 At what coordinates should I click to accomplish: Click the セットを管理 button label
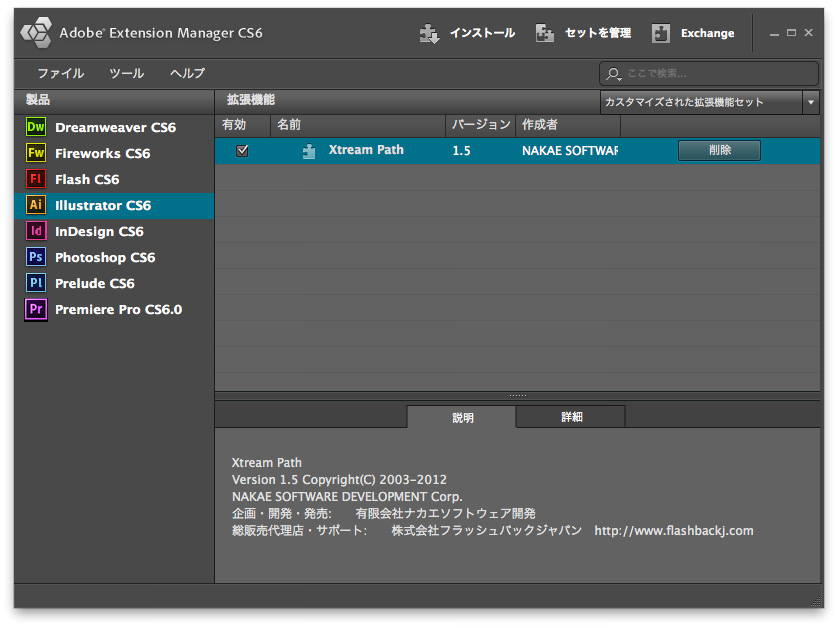coord(598,33)
